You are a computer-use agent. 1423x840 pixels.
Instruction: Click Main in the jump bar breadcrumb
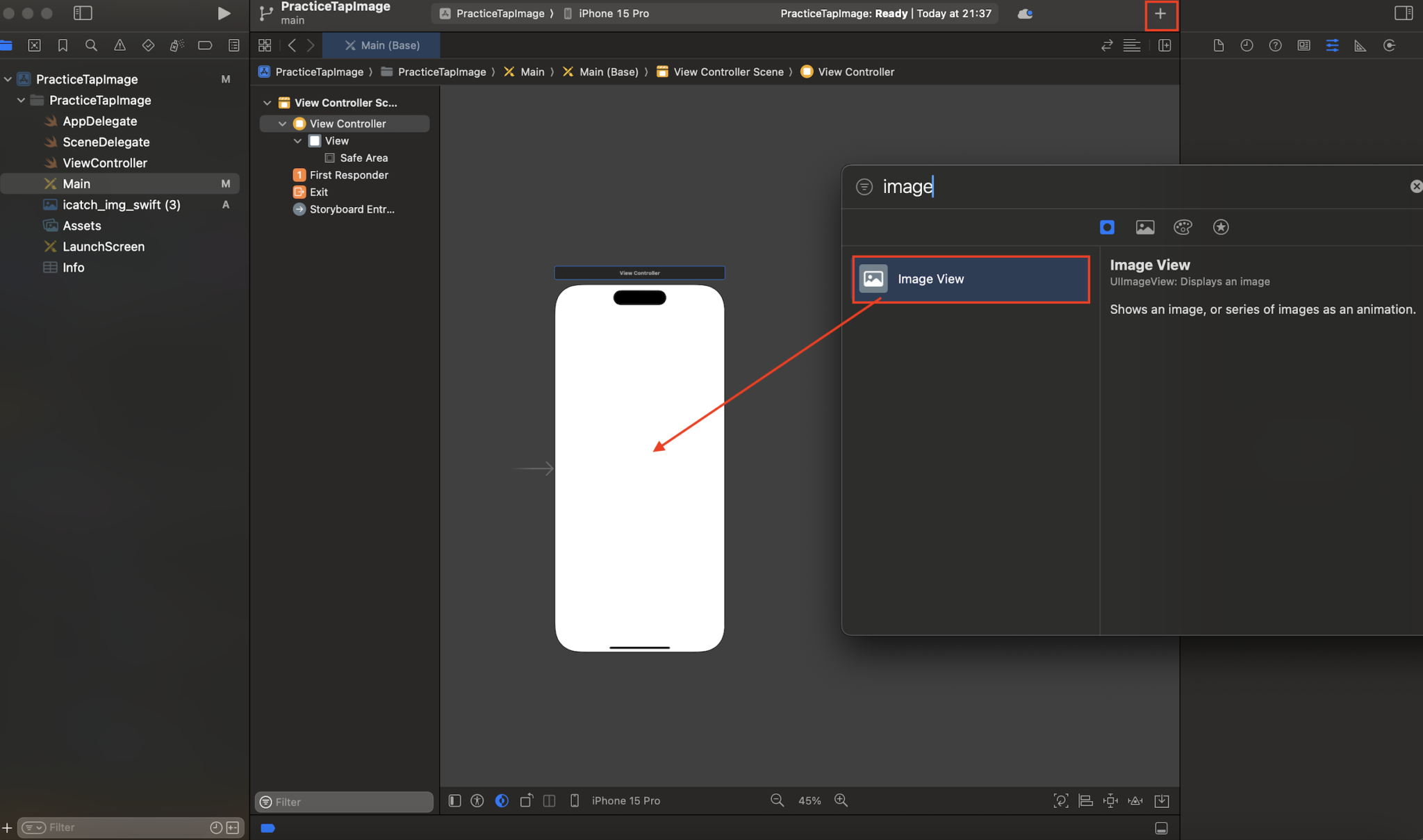pos(532,72)
